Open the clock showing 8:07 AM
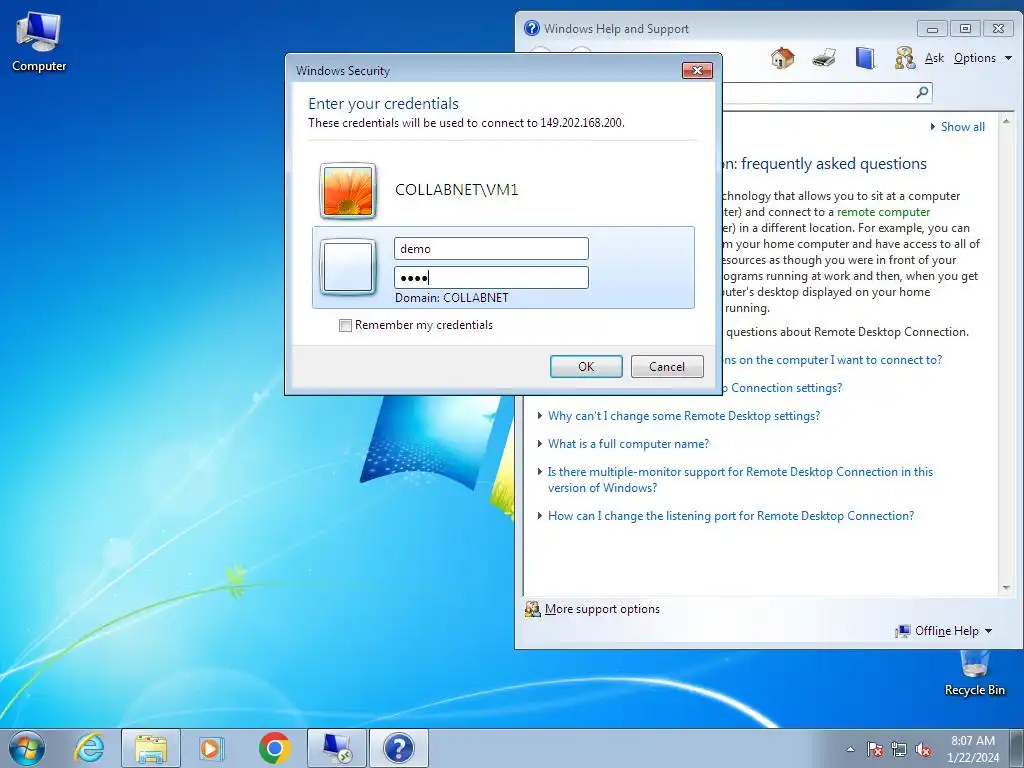This screenshot has width=1024, height=768. (x=972, y=749)
